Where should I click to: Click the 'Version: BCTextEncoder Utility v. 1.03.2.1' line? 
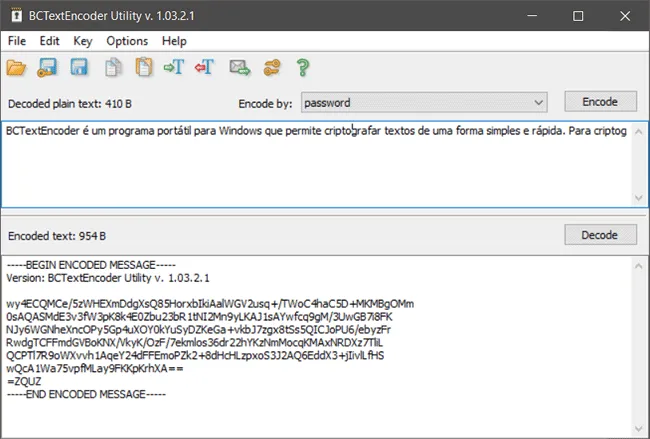coord(108,278)
